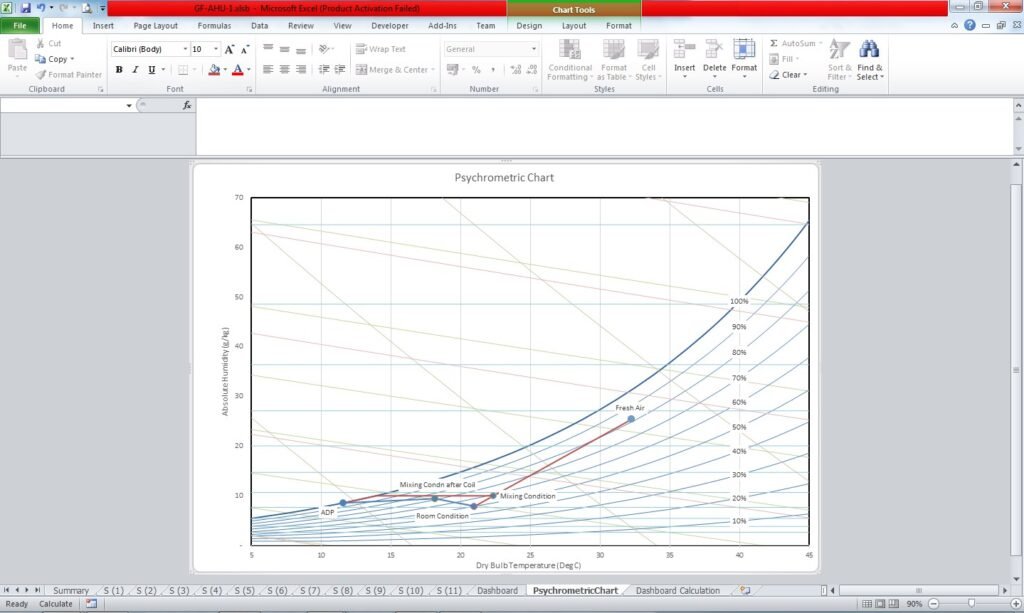This screenshot has height=613, width=1024.
Task: Open Microsoft Excel Help question mark
Action: (969, 25)
